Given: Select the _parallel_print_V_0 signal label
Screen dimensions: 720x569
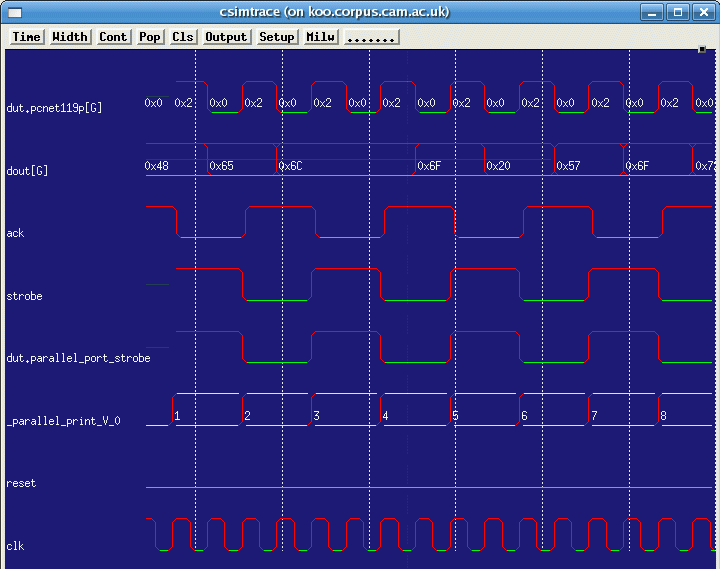Looking at the screenshot, I should point(63,421).
